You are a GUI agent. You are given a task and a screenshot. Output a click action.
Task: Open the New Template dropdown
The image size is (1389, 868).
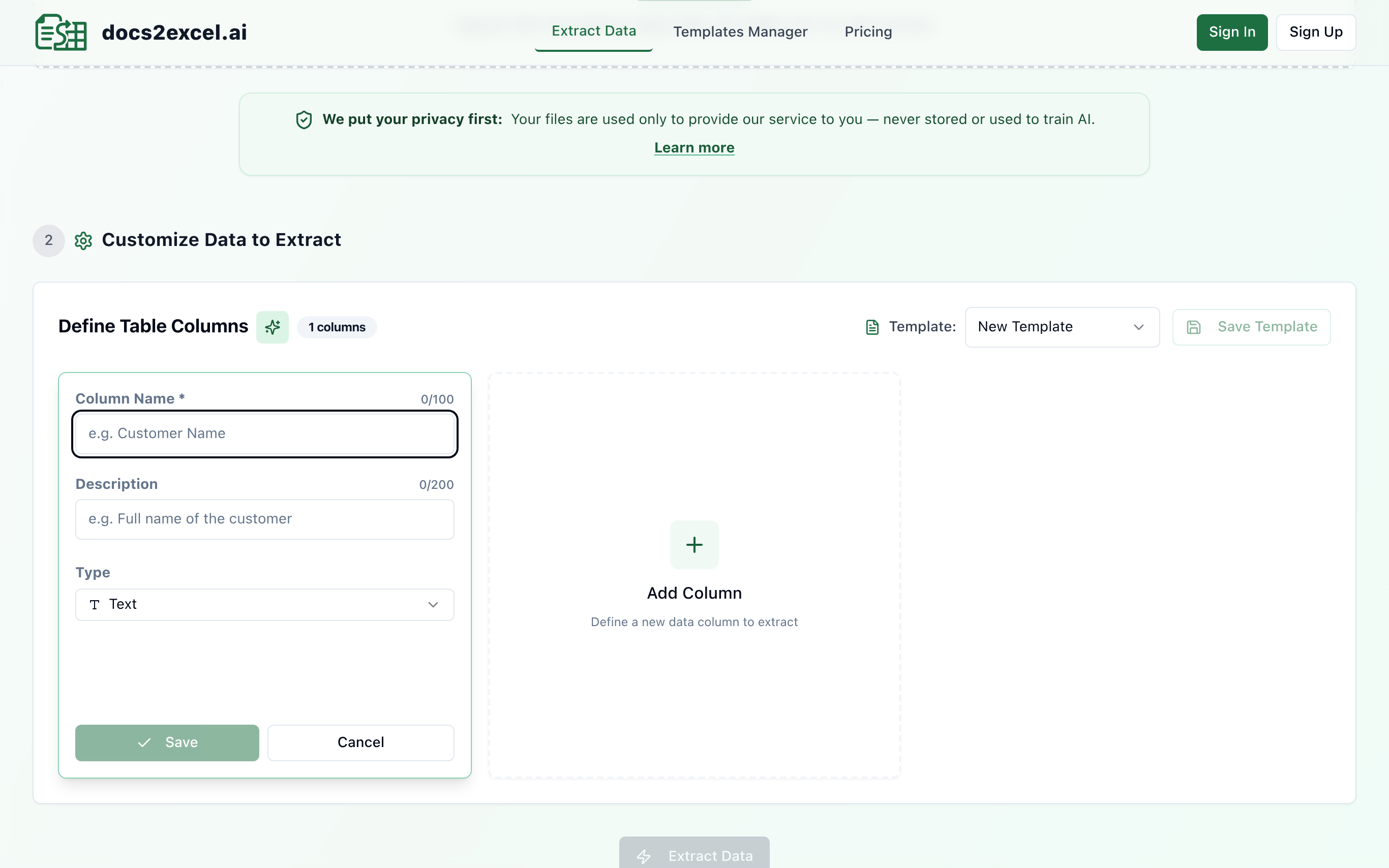point(1061,327)
